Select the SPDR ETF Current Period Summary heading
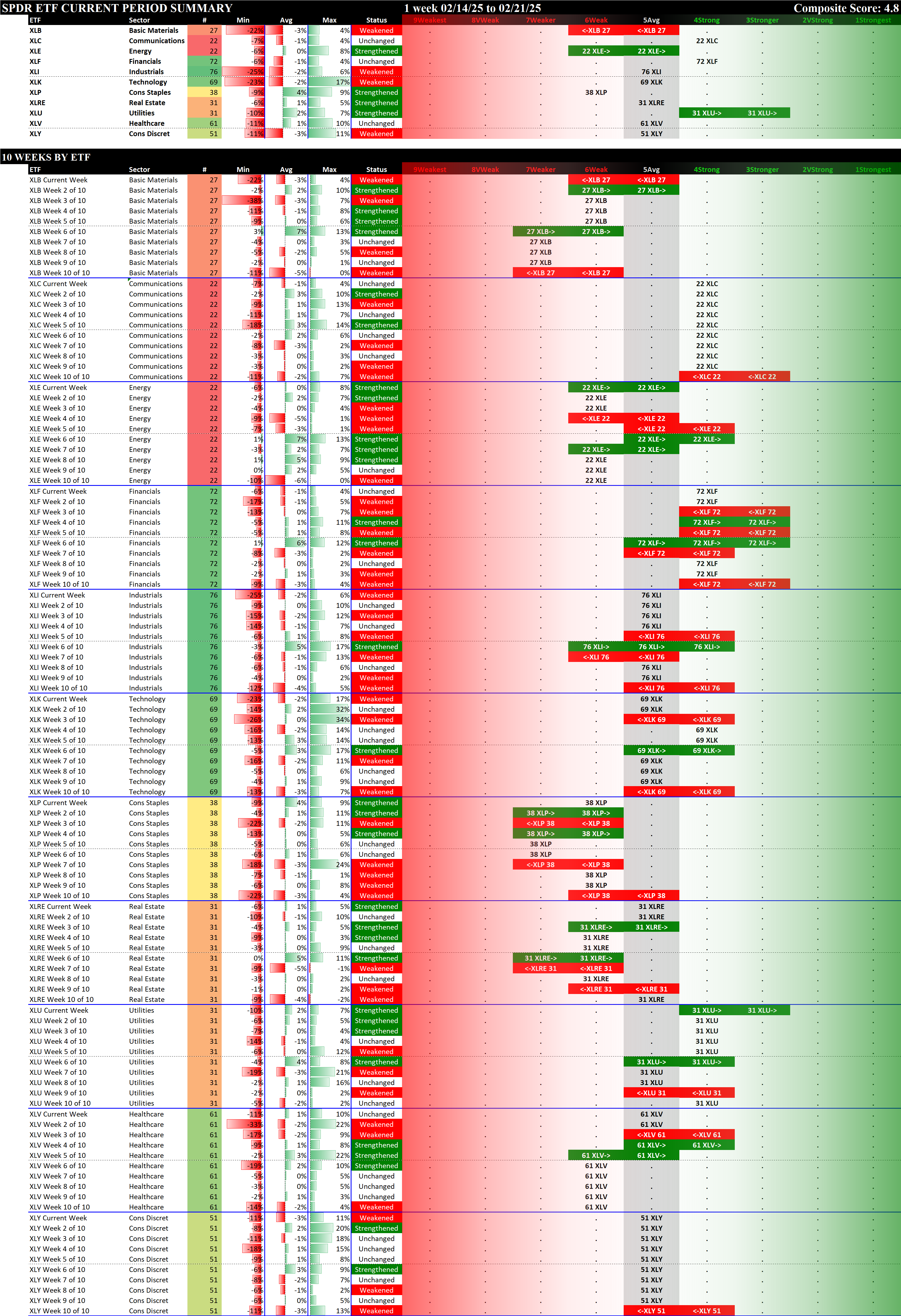Screen dimensions: 901x1316 117,8
